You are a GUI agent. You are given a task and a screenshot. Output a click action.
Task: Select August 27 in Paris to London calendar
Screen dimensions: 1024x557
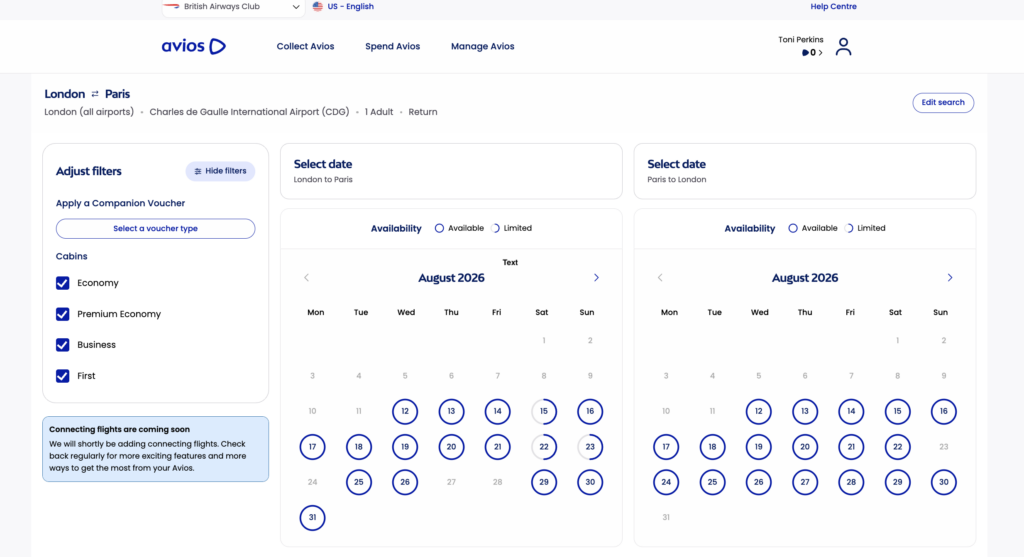(x=805, y=482)
